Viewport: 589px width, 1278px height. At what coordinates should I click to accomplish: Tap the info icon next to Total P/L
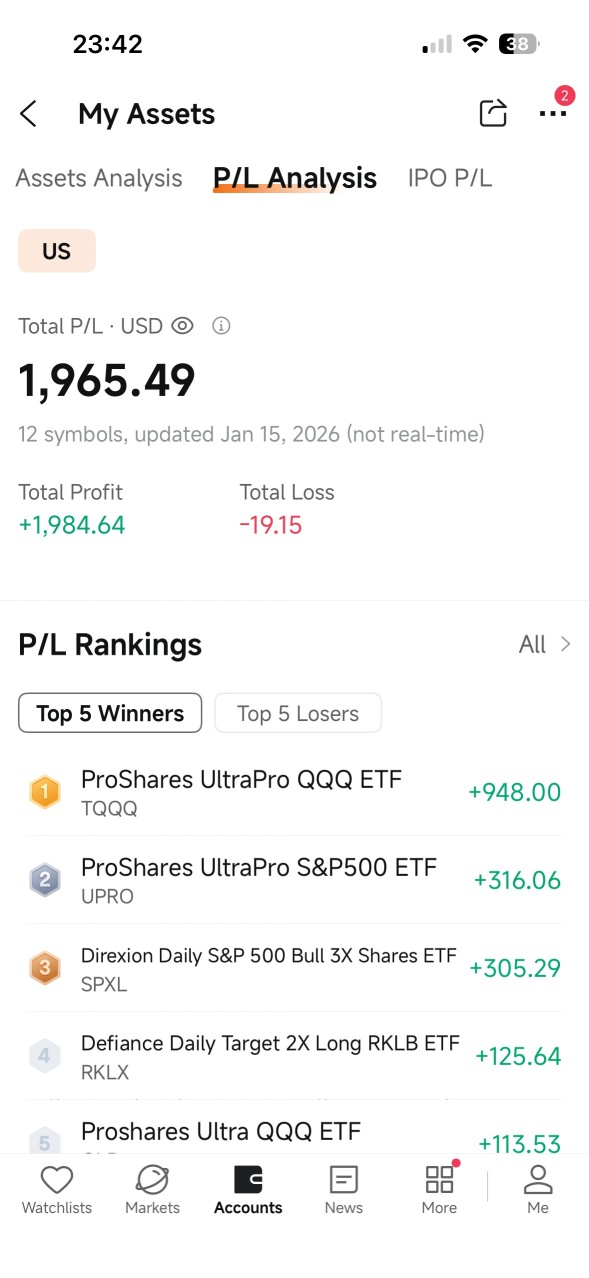click(x=222, y=326)
